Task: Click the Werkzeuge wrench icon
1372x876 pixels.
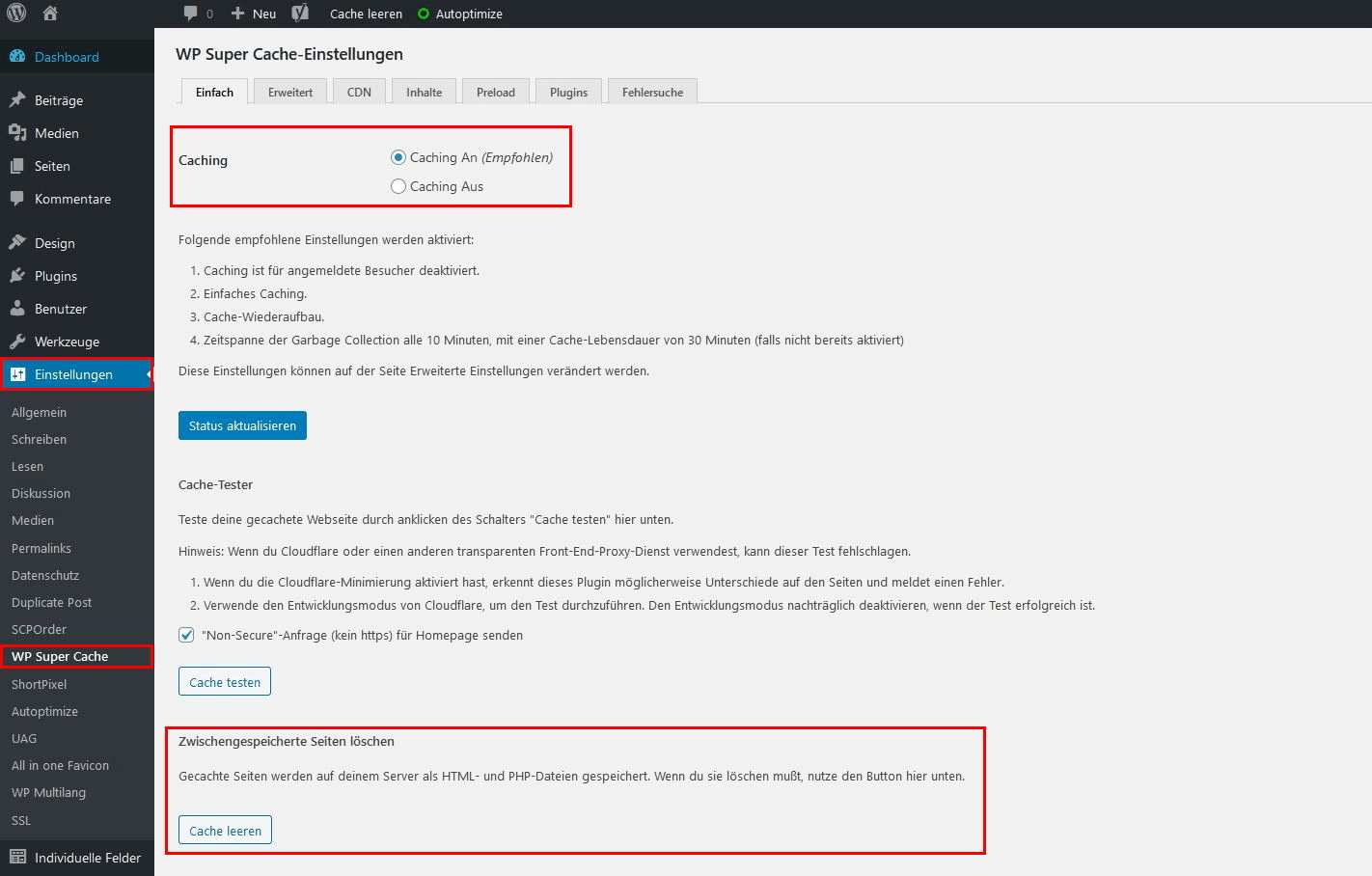Action: click(17, 342)
